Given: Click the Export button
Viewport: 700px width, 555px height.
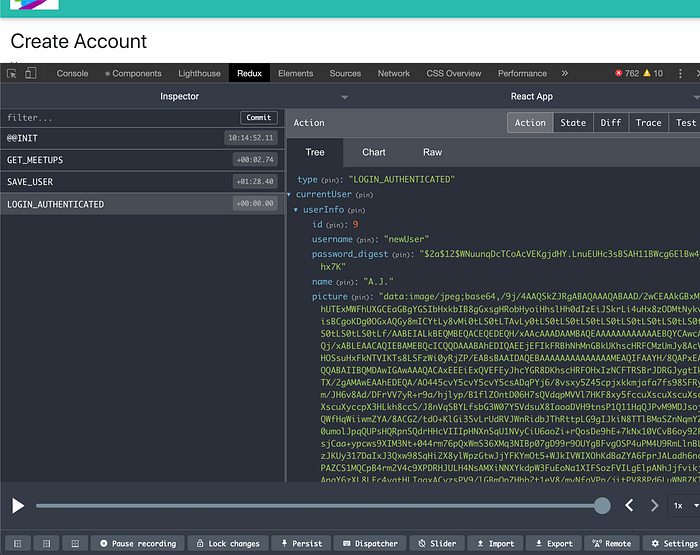Looking at the screenshot, I should click(554, 543).
